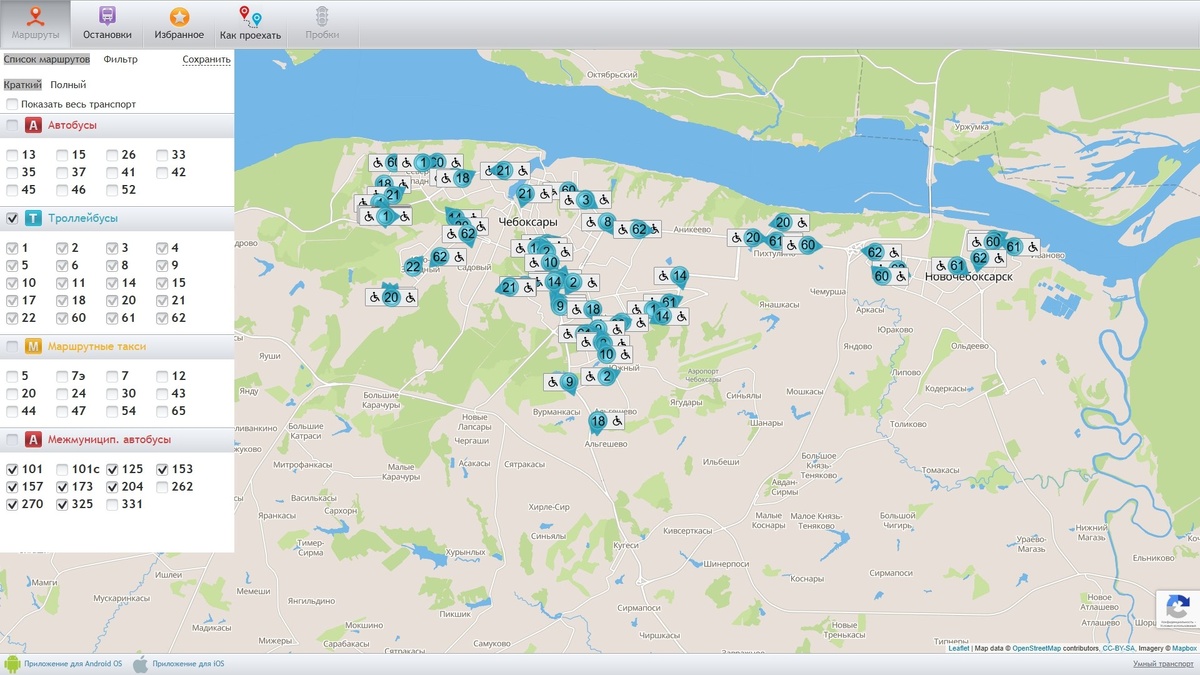Open the Пробки traffic tab
1200x675 pixels.
click(322, 24)
